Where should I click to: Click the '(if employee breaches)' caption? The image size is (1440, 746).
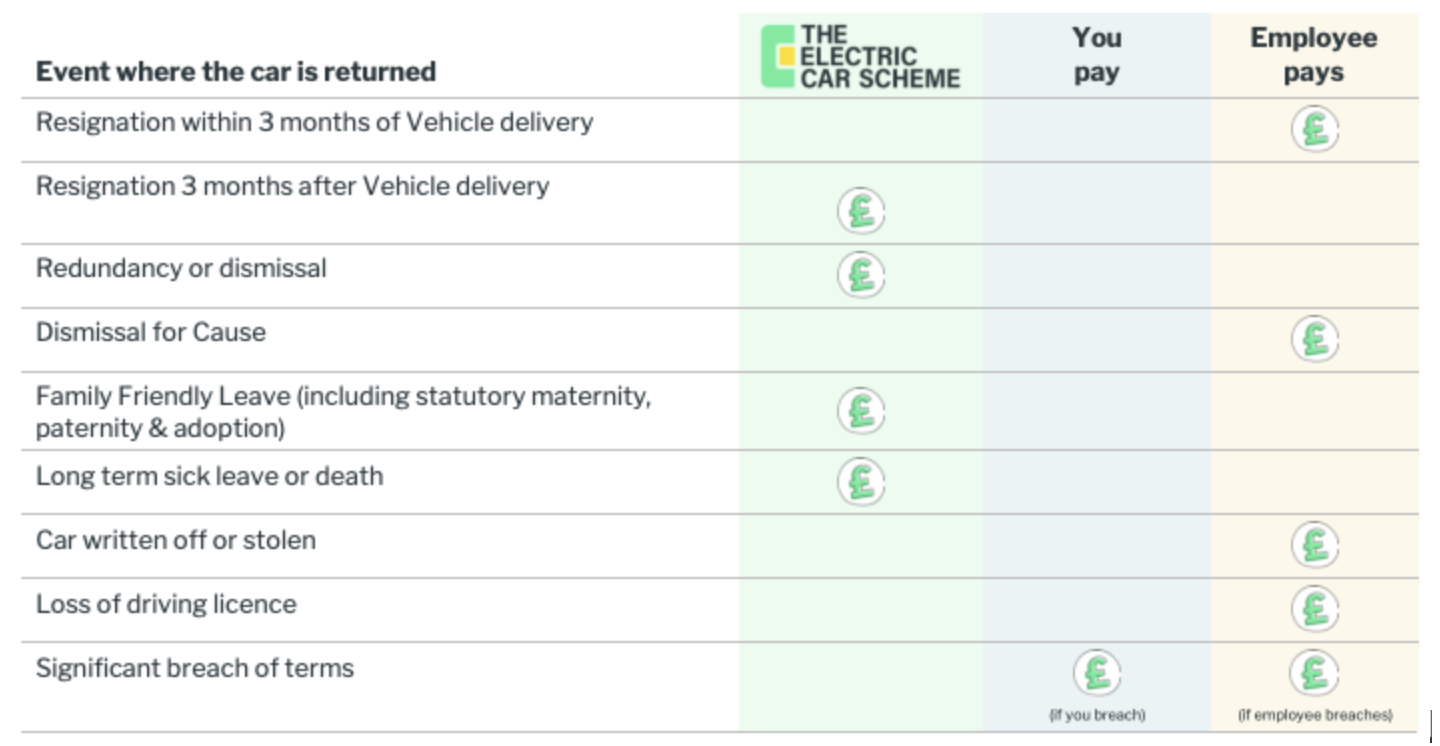click(1315, 716)
